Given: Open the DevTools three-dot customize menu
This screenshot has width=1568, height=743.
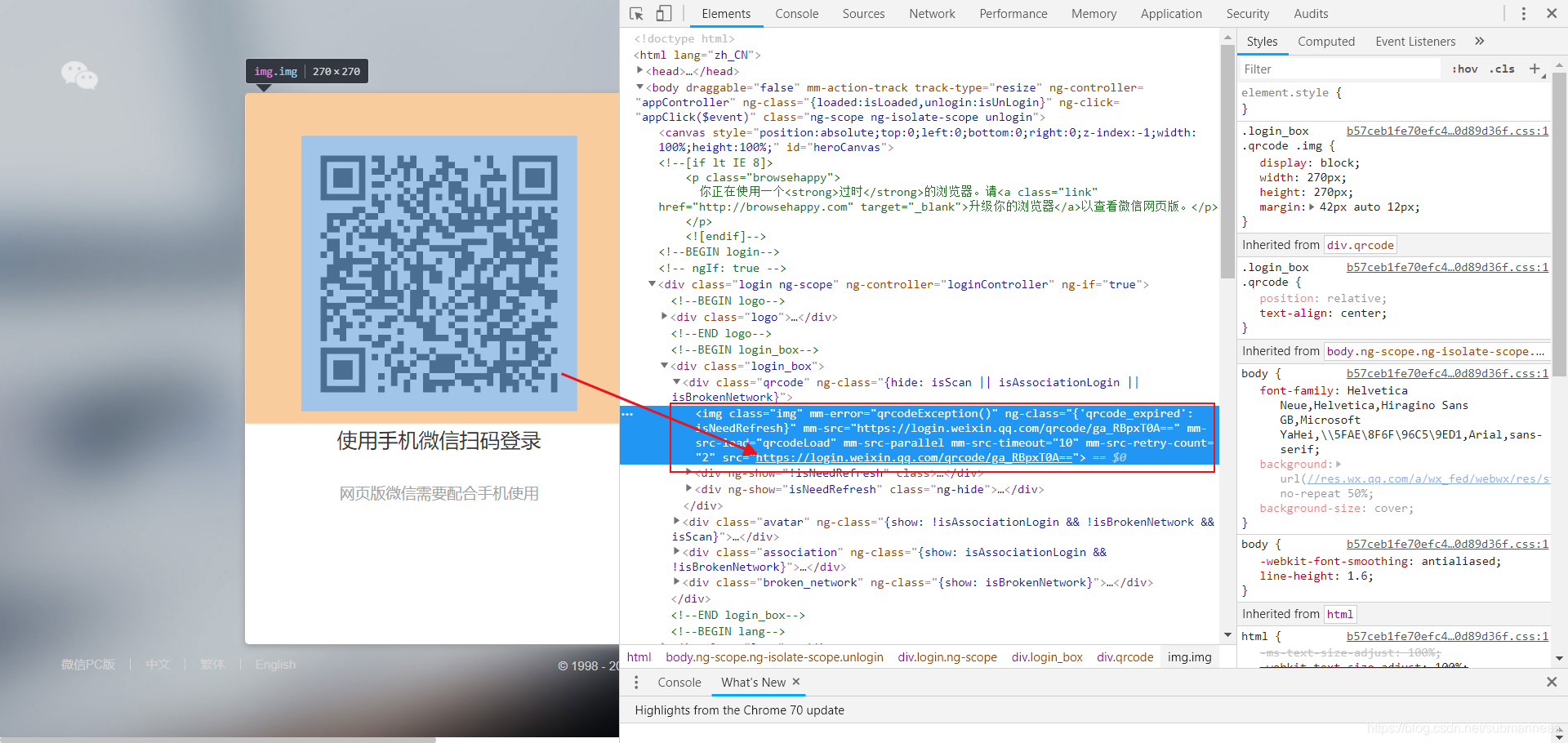Looking at the screenshot, I should pyautogui.click(x=1523, y=14).
